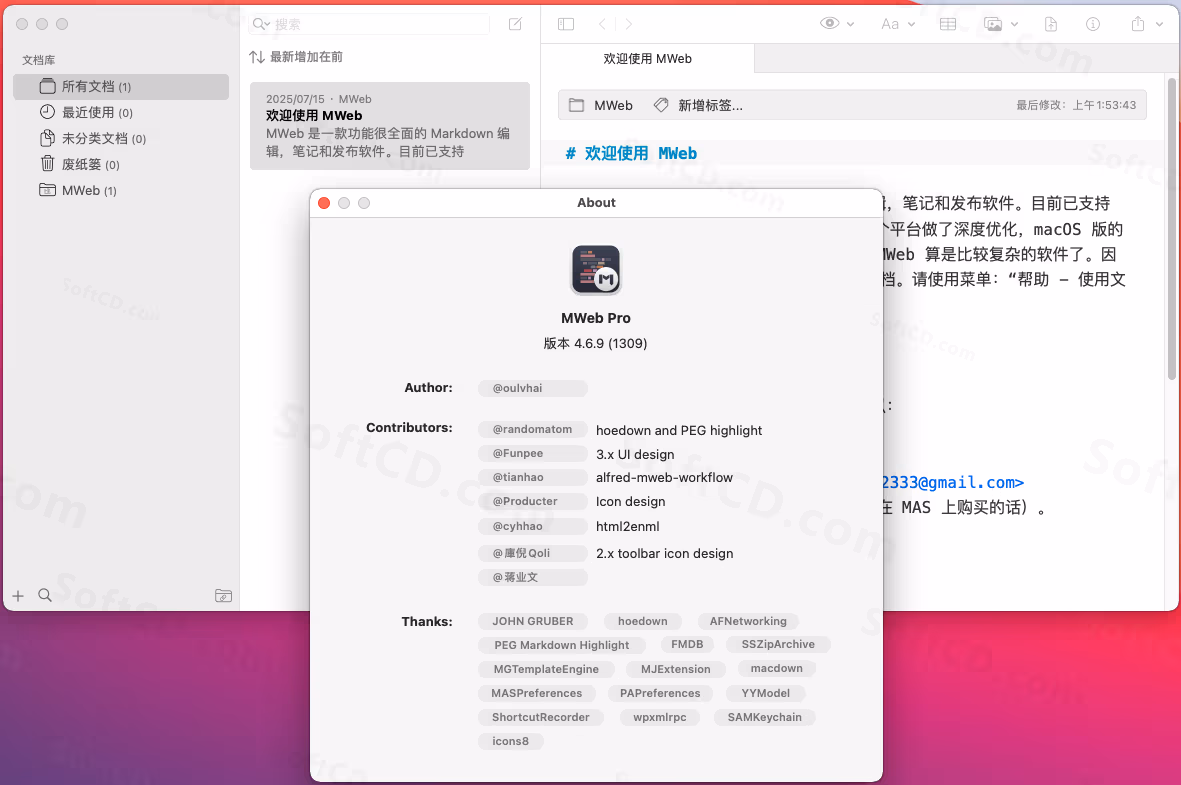The width and height of the screenshot is (1181, 785).
Task: Click the document export icon in the toolbar
Action: tap(1051, 24)
